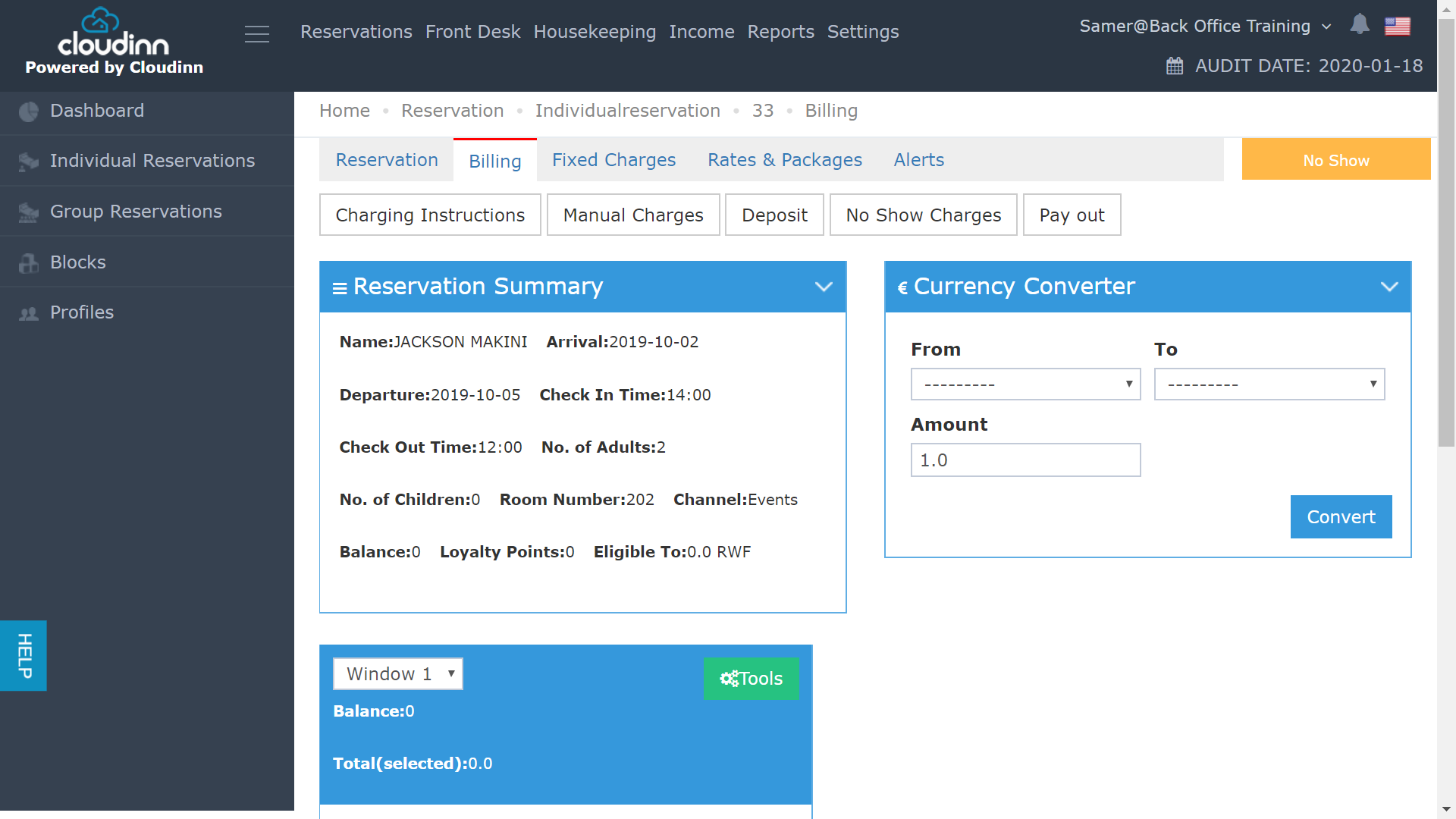Open Group Reservations in the sidebar
The height and width of the screenshot is (819, 1456).
[x=147, y=212]
